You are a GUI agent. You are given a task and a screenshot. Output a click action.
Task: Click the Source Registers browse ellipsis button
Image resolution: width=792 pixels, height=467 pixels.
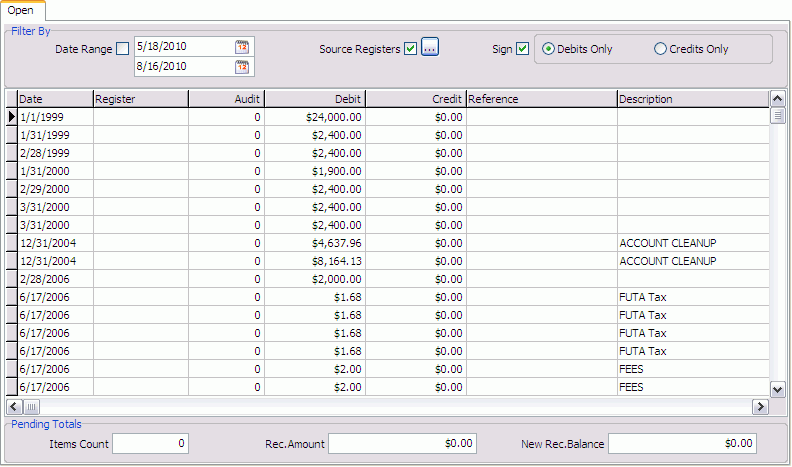[430, 47]
